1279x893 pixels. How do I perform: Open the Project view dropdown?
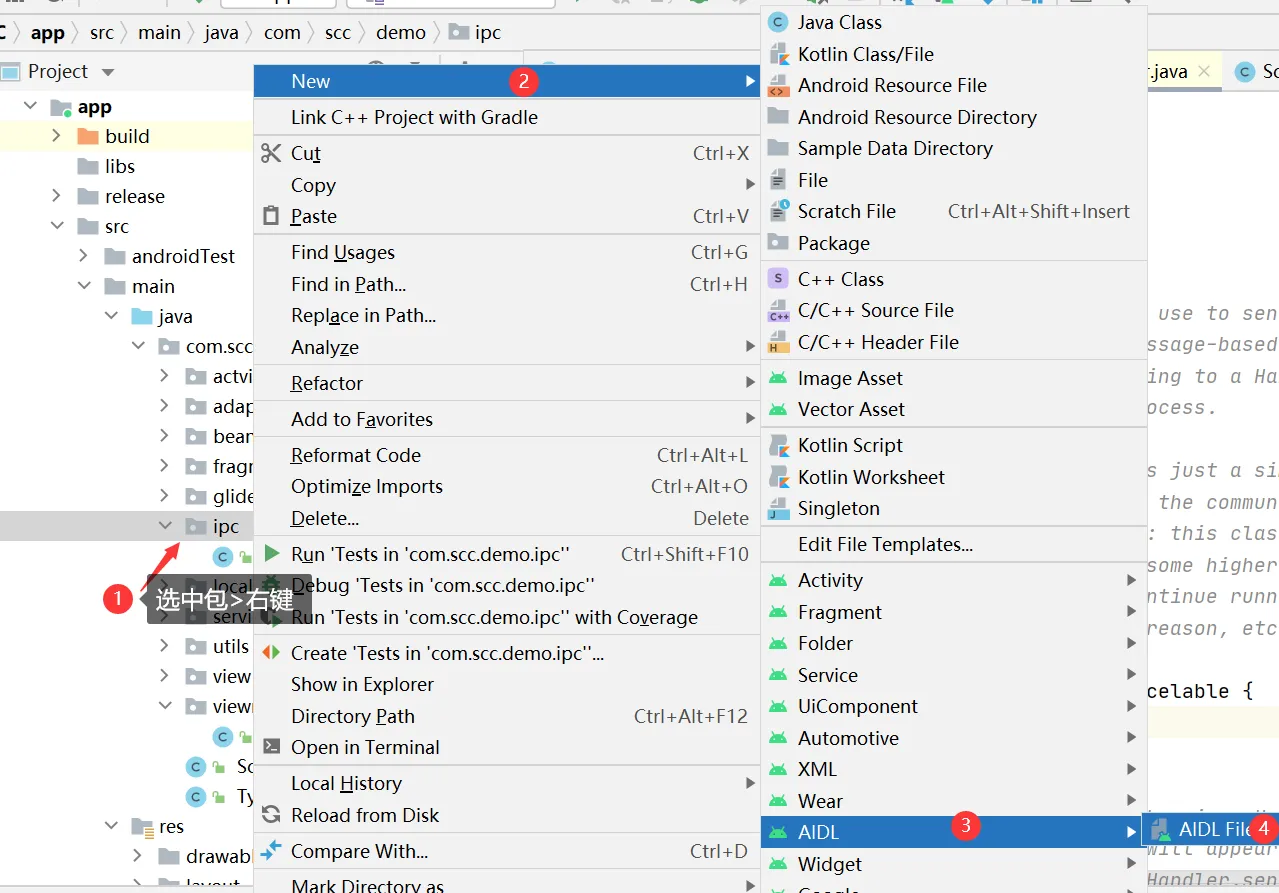108,72
